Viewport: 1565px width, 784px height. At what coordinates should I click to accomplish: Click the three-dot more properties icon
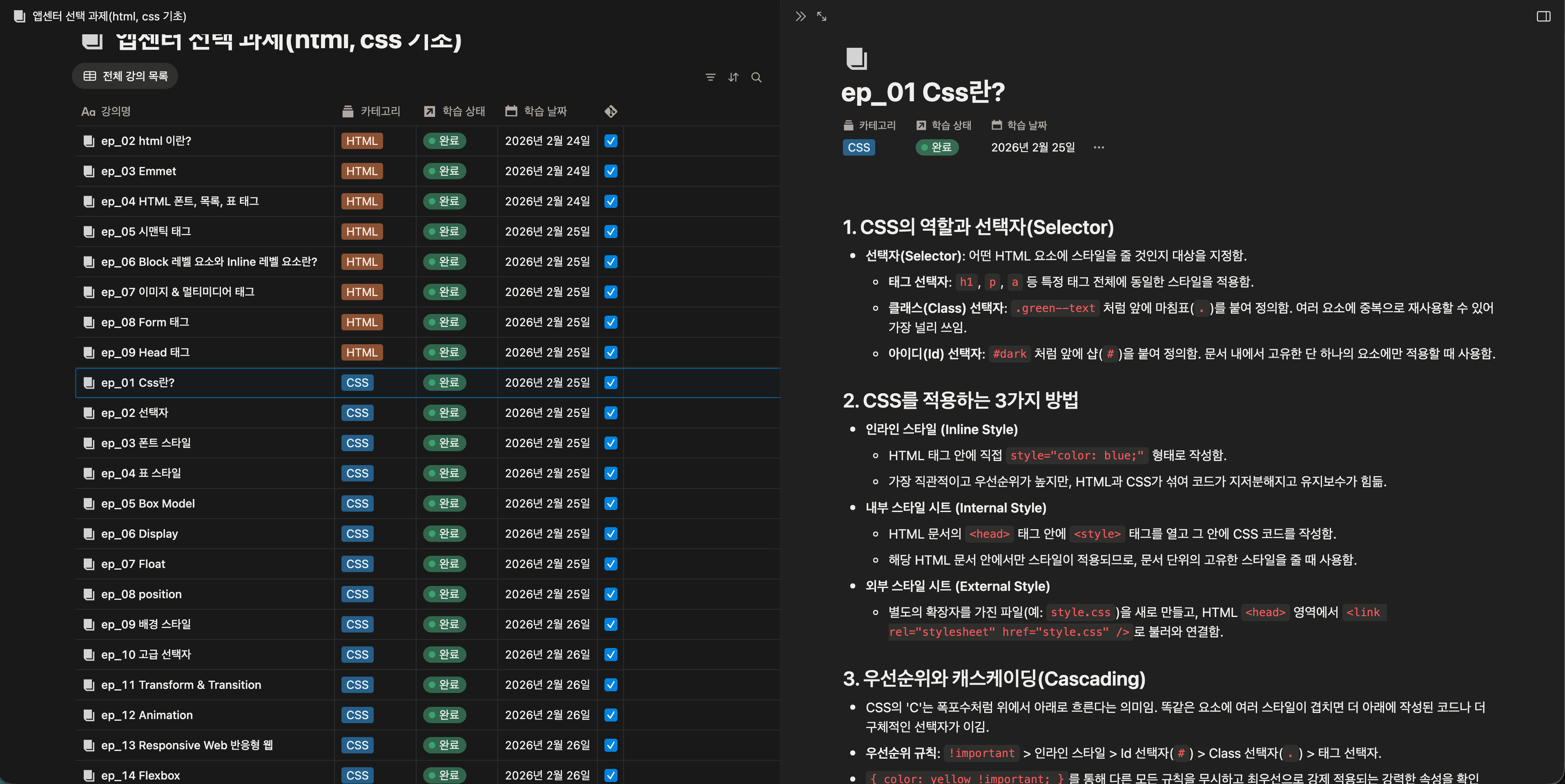[x=1099, y=147]
